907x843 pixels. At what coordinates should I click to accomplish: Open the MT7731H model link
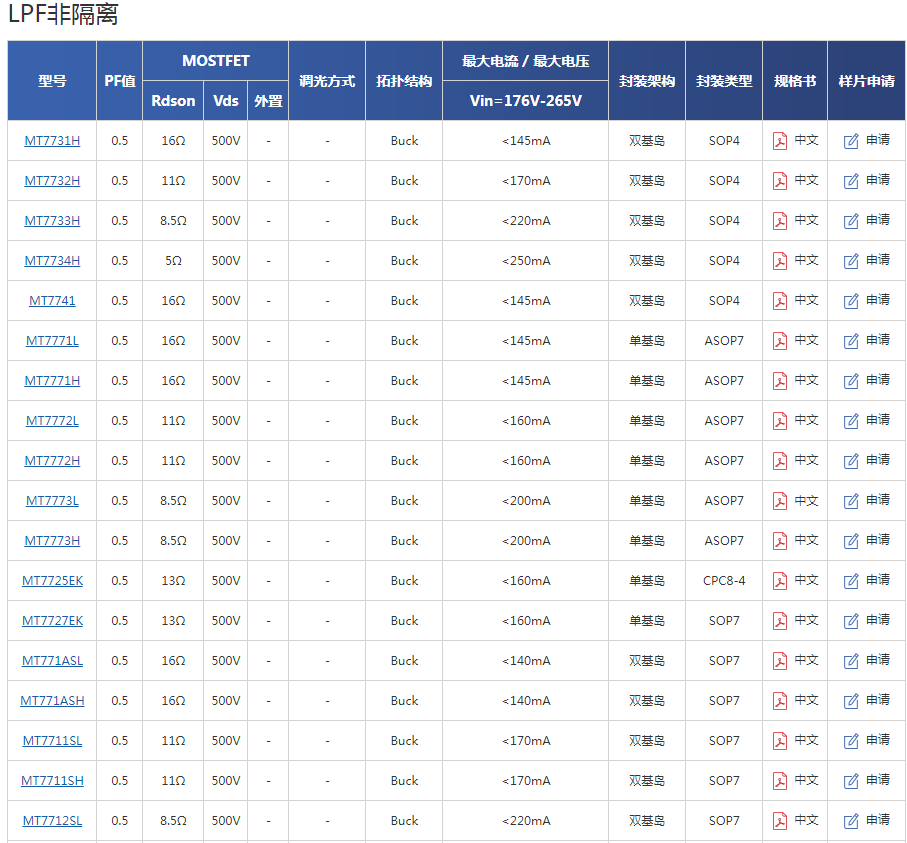click(52, 141)
